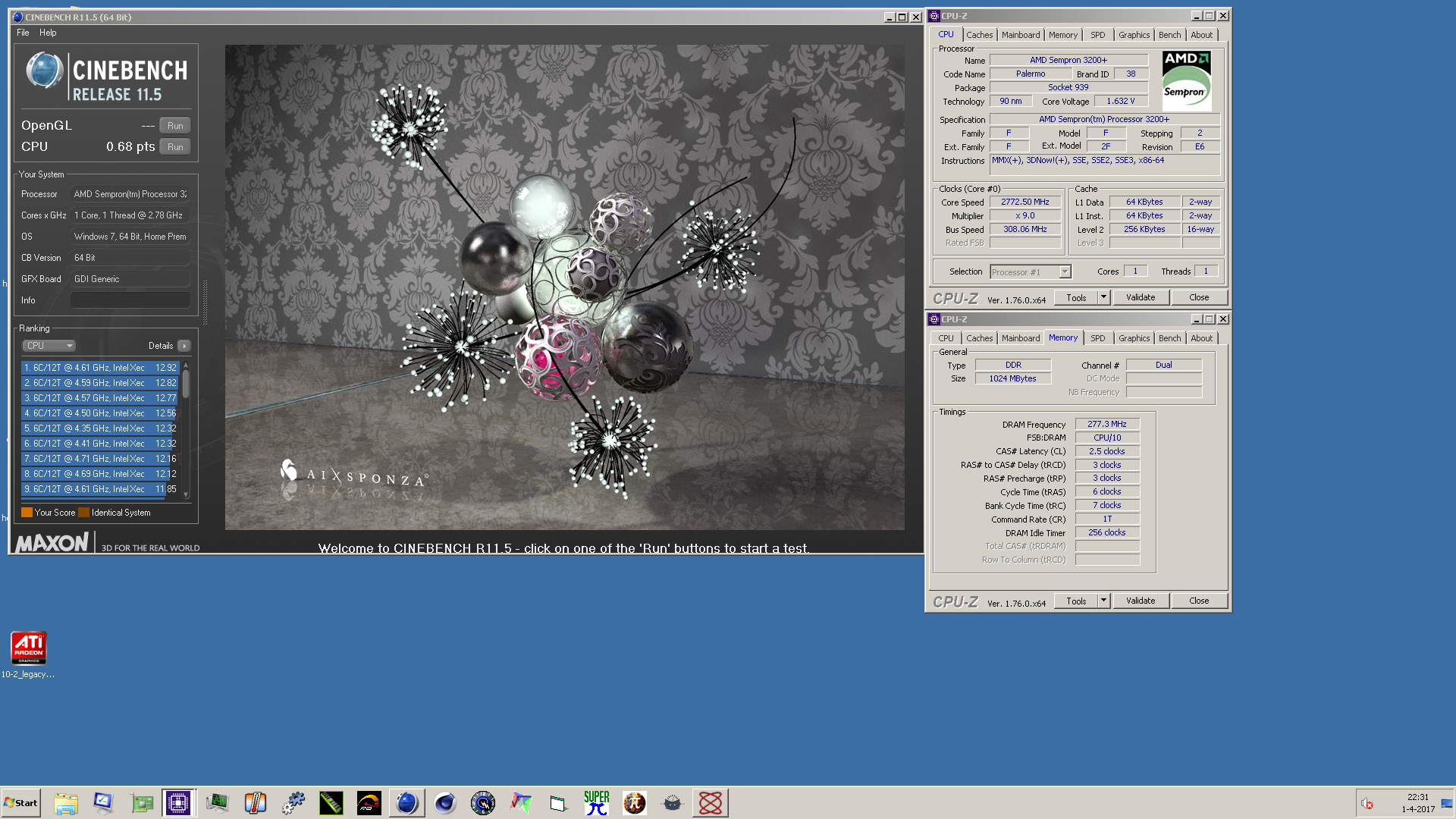Expand Tools dropdown arrow in top CPU-Z
1456x819 pixels.
pos(1104,298)
